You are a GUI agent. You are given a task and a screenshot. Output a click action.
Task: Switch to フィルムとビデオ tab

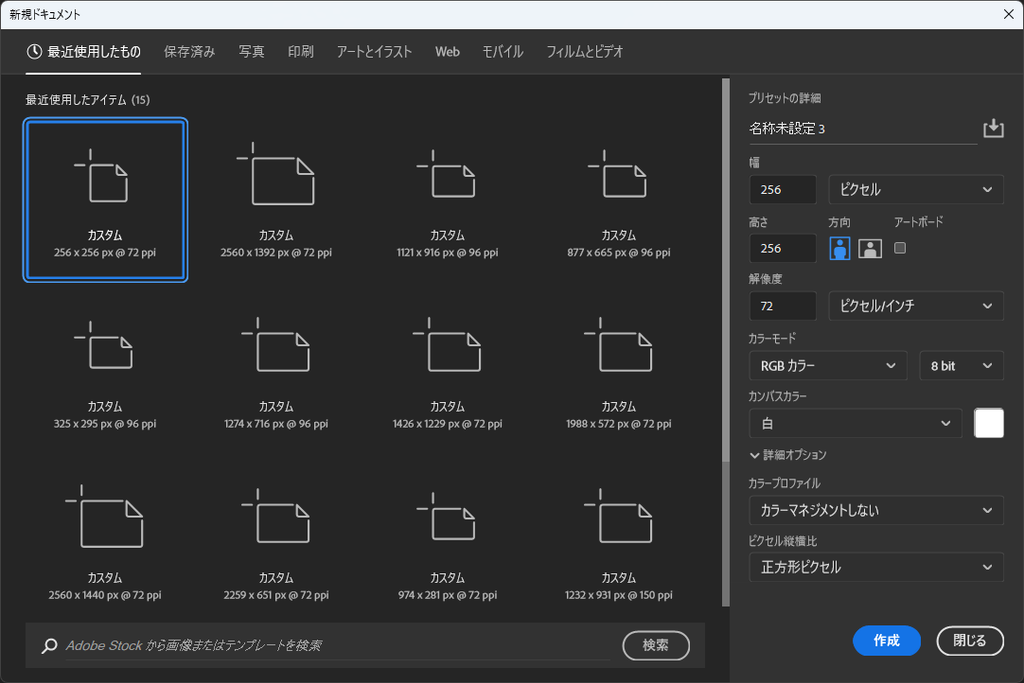click(584, 52)
